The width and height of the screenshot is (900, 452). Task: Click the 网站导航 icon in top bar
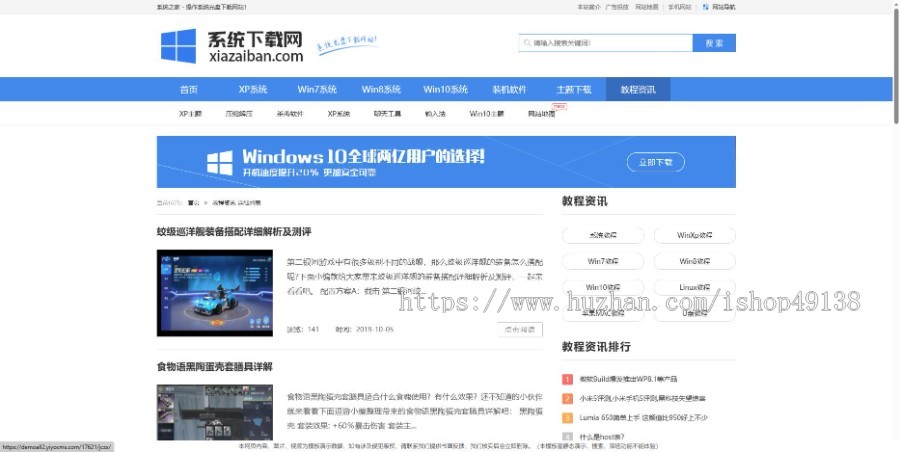coord(705,7)
